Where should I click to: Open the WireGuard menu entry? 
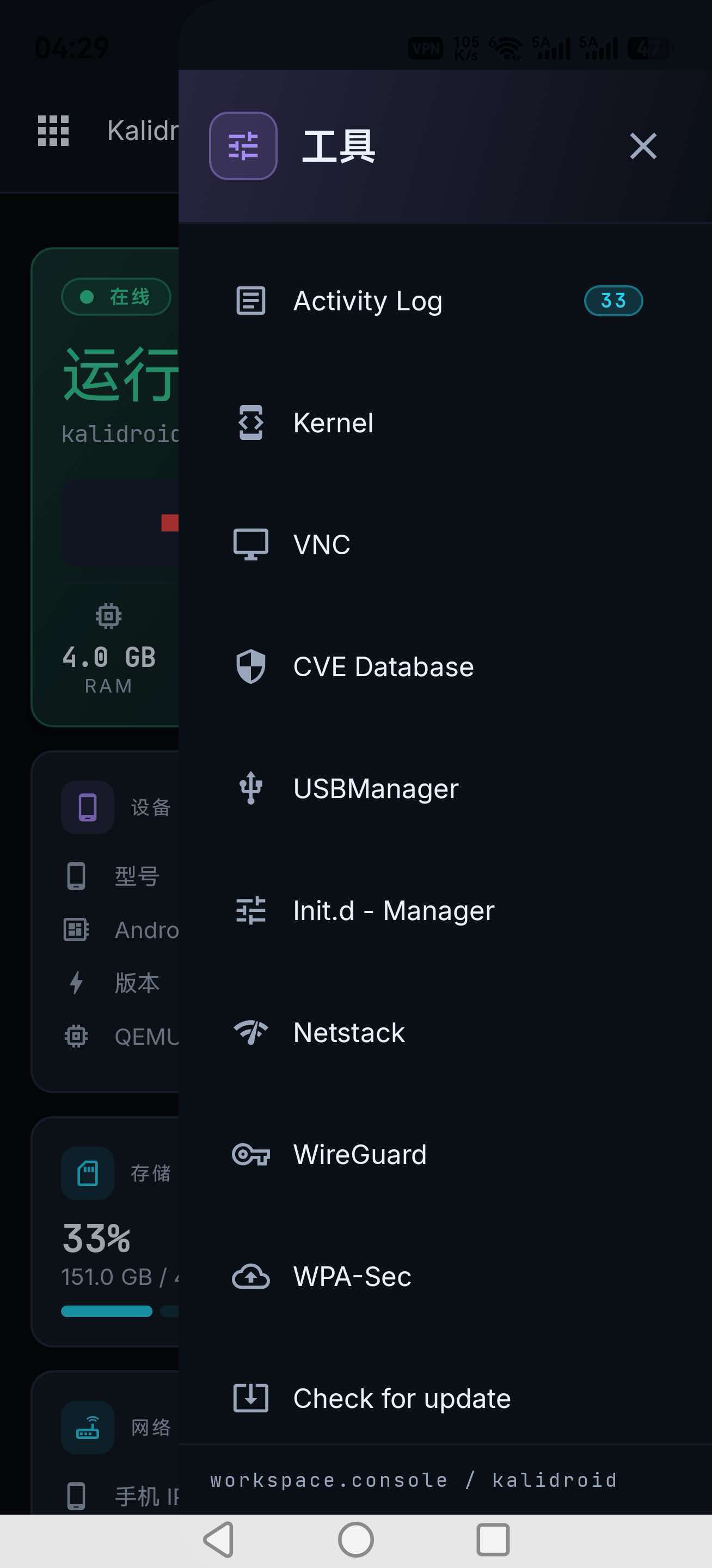445,1154
